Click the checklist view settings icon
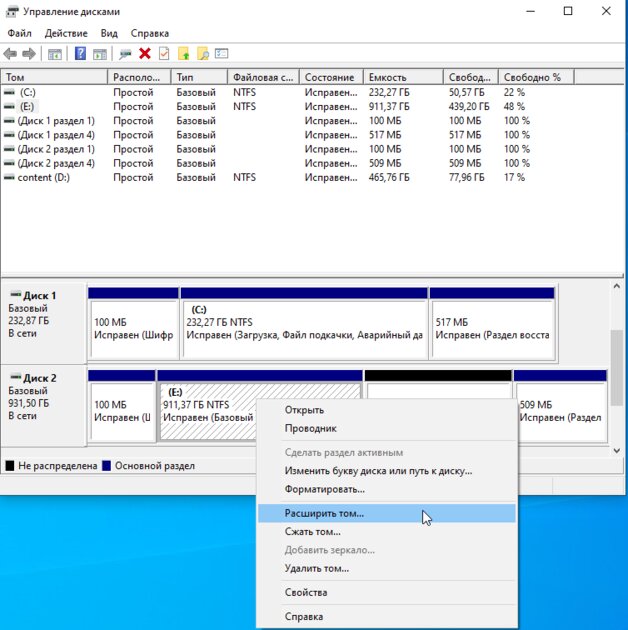628x630 pixels. coord(221,53)
